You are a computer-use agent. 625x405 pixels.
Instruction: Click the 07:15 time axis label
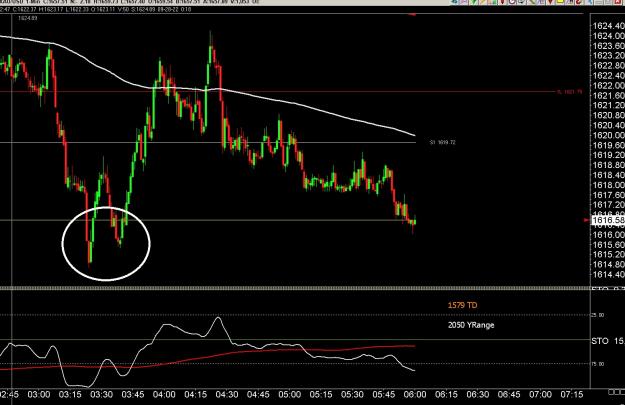(x=572, y=395)
